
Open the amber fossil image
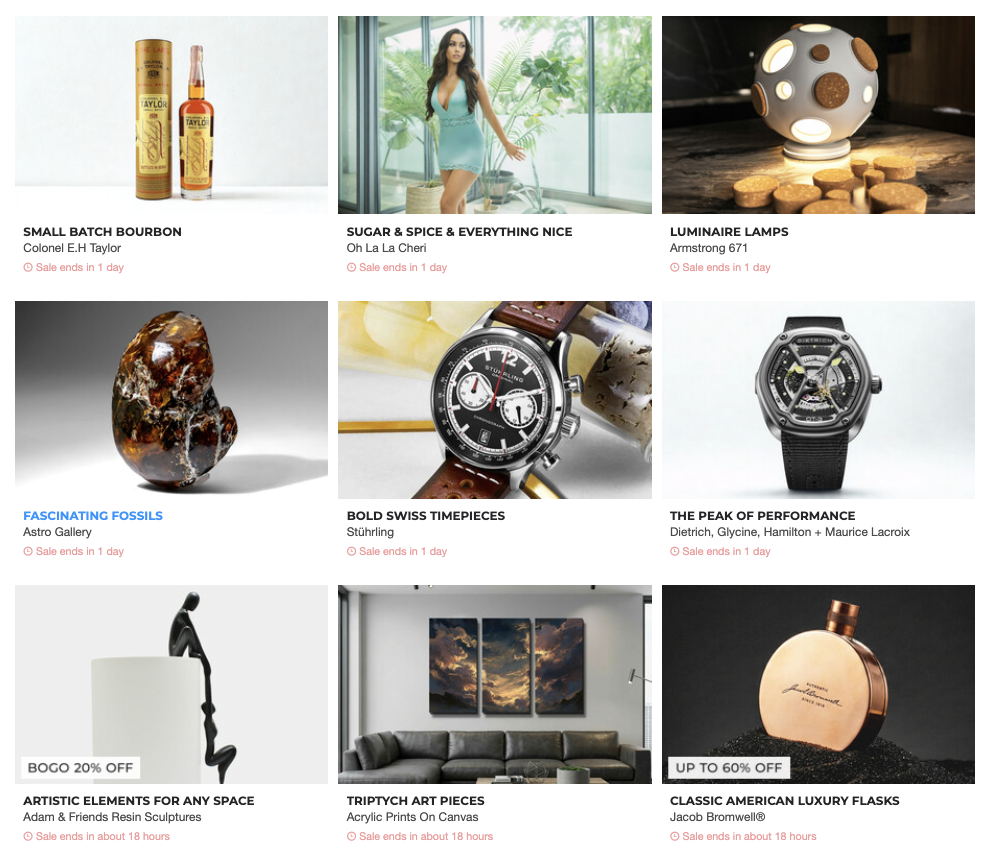tap(171, 400)
